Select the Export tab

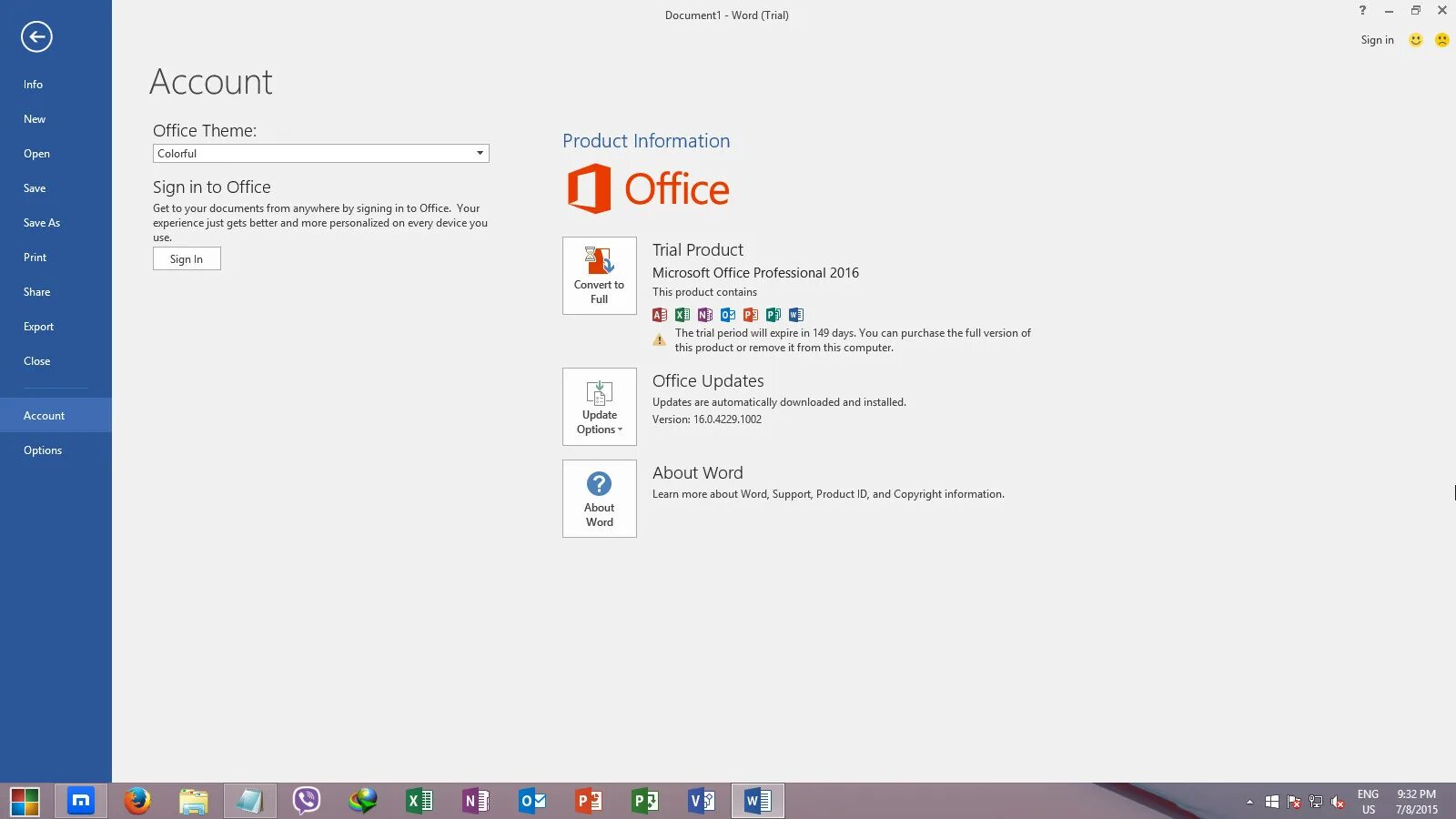56,327
